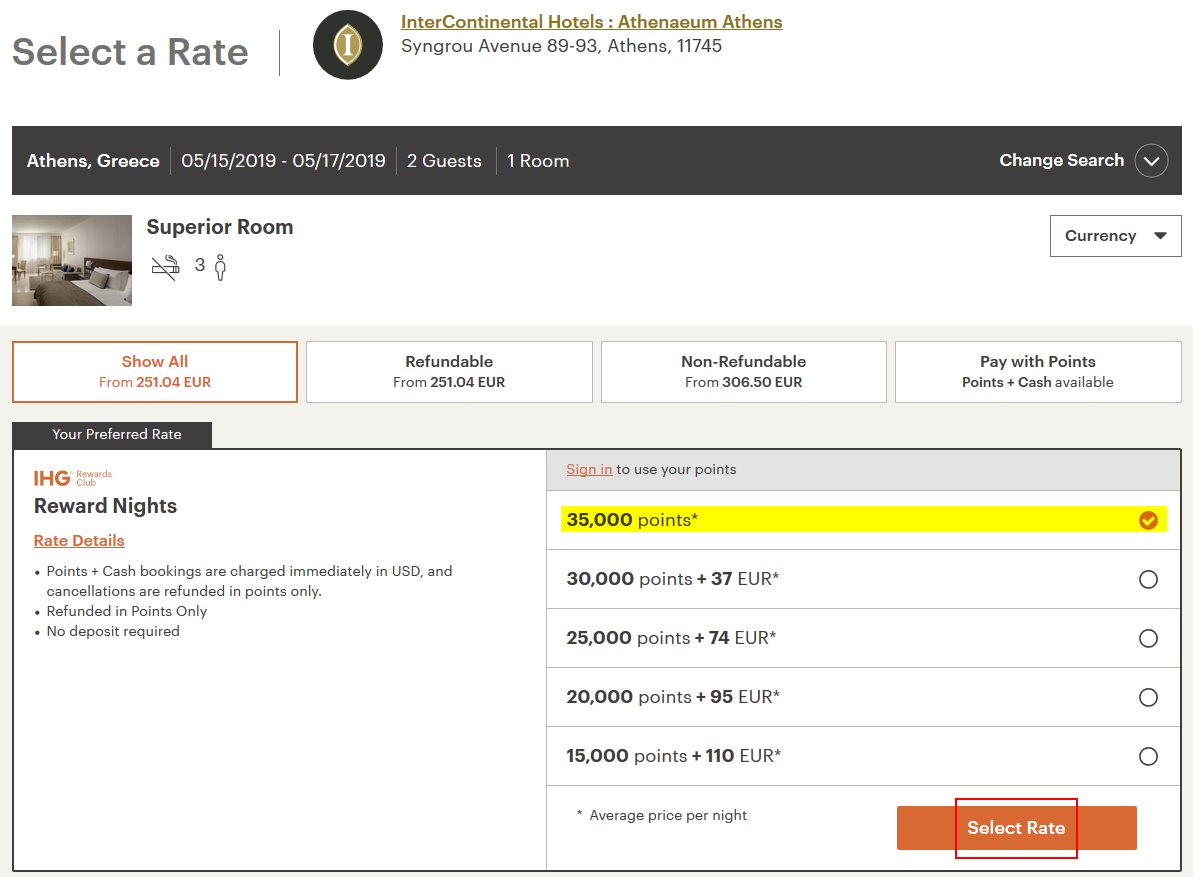Expand search with the Change Search chevron
The image size is (1193, 877).
1151,160
